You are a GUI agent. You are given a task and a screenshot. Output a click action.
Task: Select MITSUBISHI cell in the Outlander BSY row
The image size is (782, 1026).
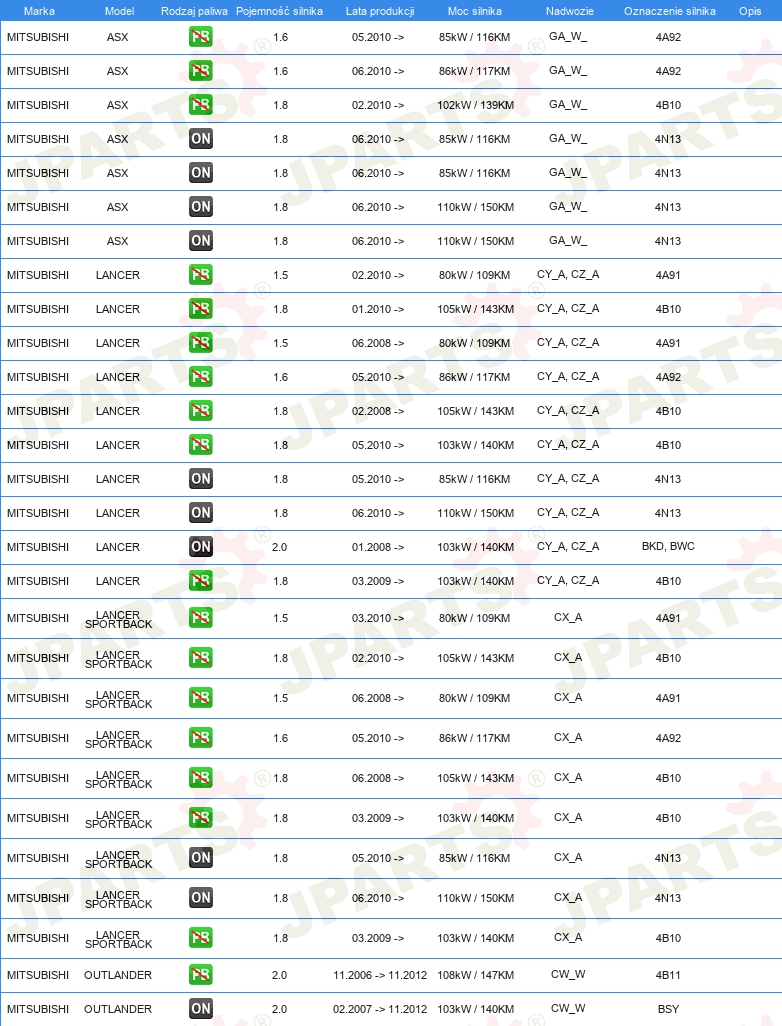coord(38,1009)
